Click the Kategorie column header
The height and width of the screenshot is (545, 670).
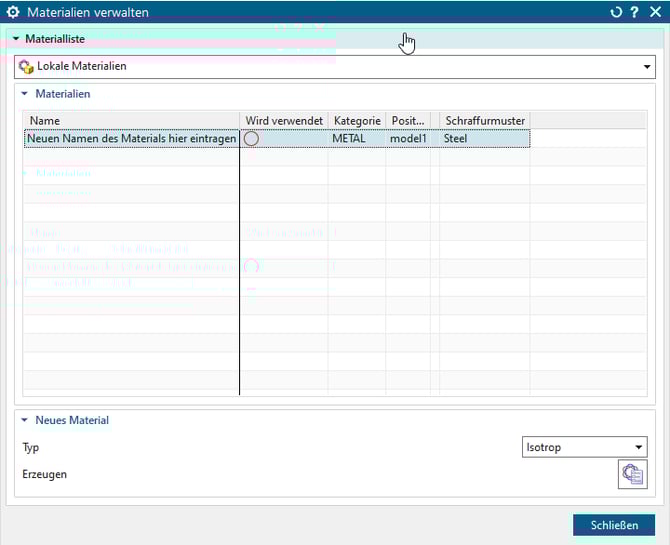[356, 121]
